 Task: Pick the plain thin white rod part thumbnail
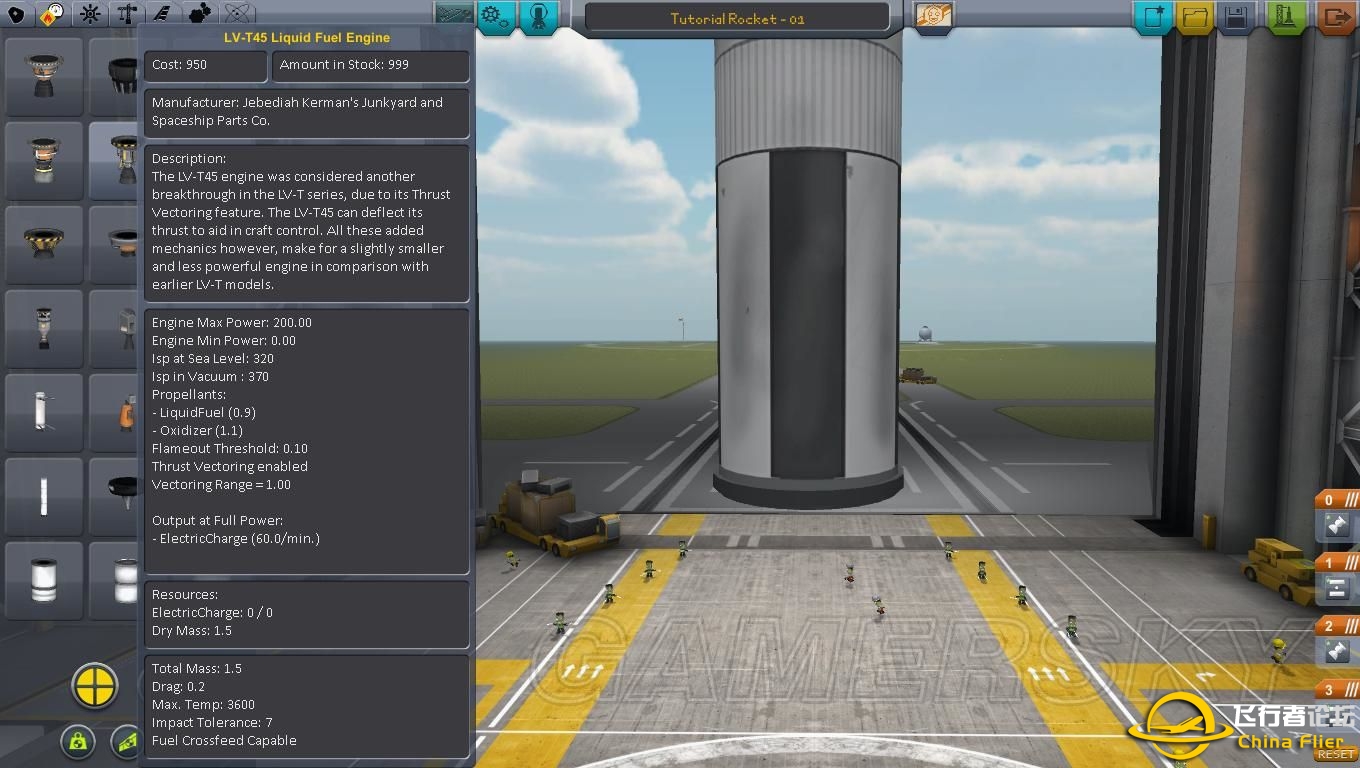tap(44, 496)
